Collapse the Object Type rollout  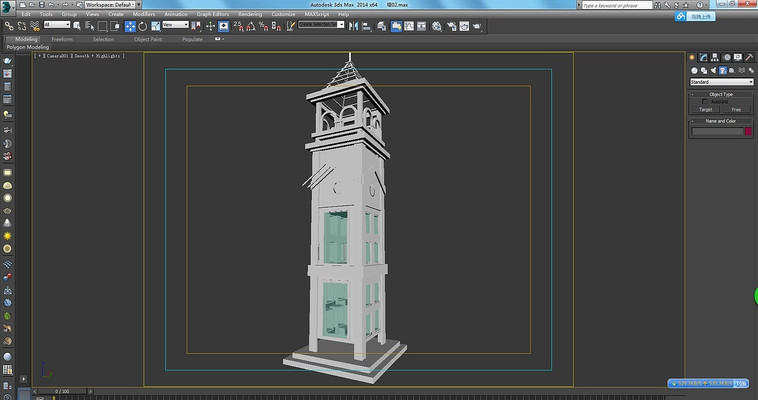coord(721,94)
